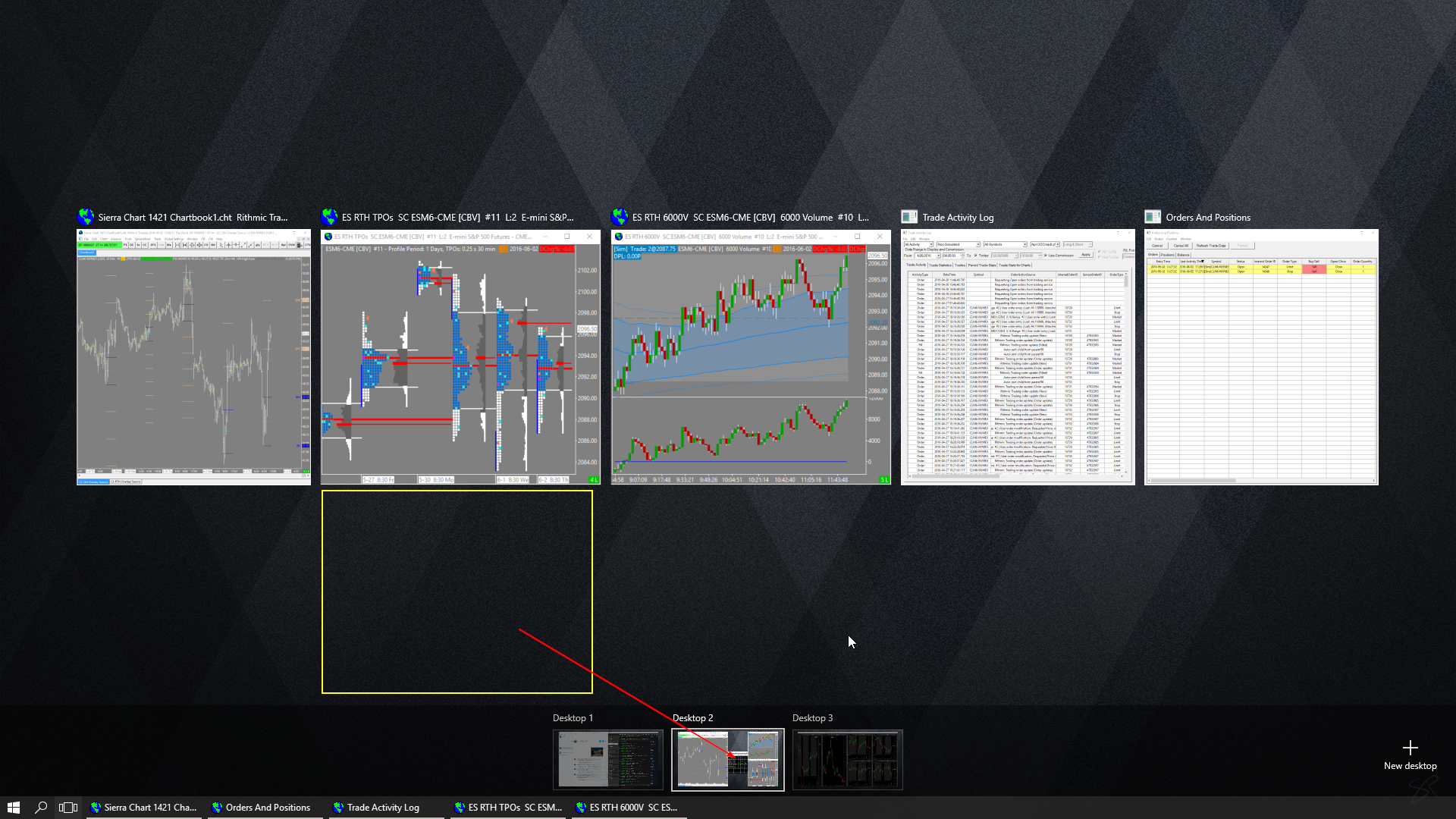Click Sierra Chart 1421 taskbar button
Screen dimensions: 1456x819
pos(144,808)
